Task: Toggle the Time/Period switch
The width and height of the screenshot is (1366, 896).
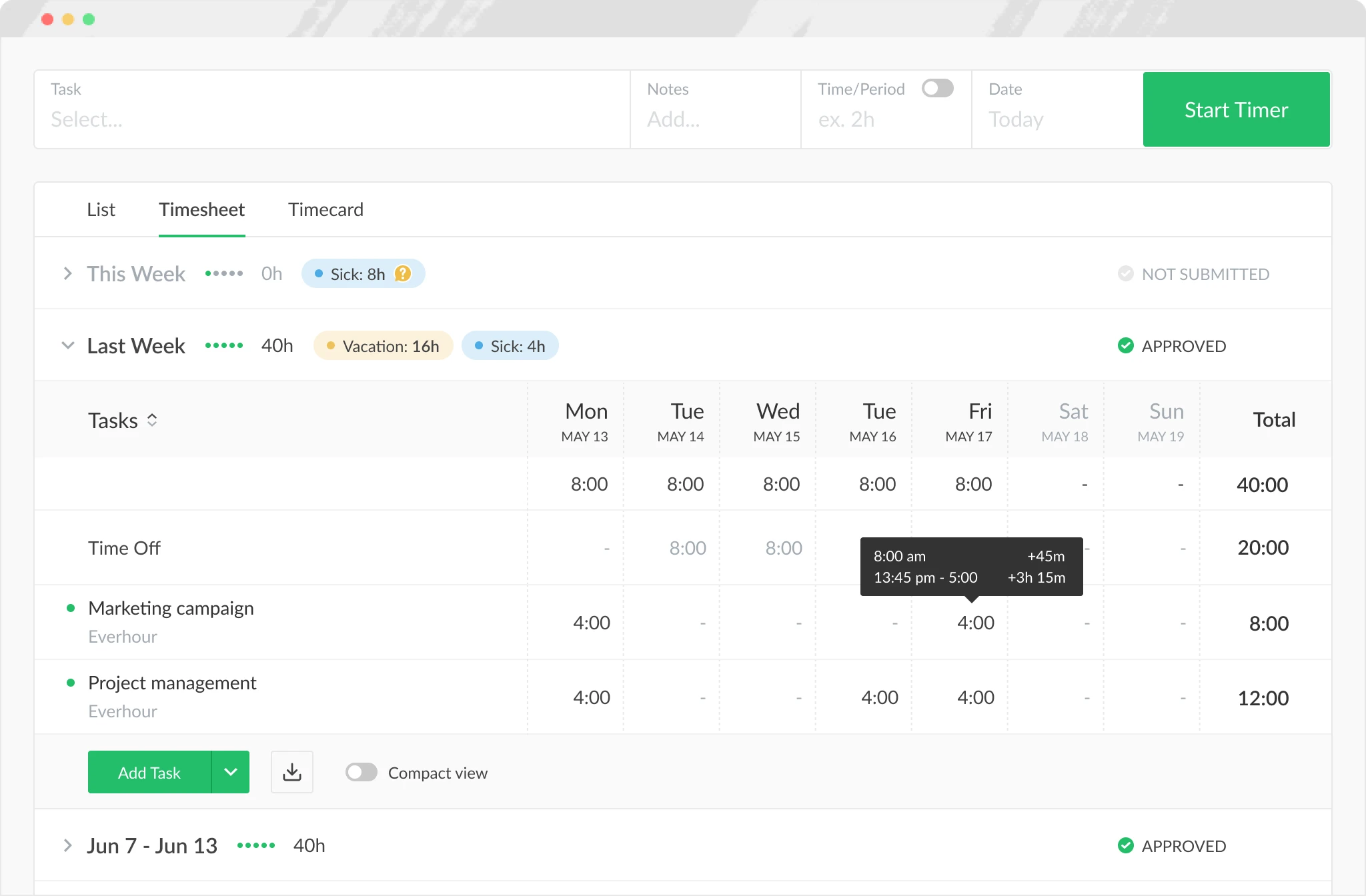Action: click(x=937, y=88)
